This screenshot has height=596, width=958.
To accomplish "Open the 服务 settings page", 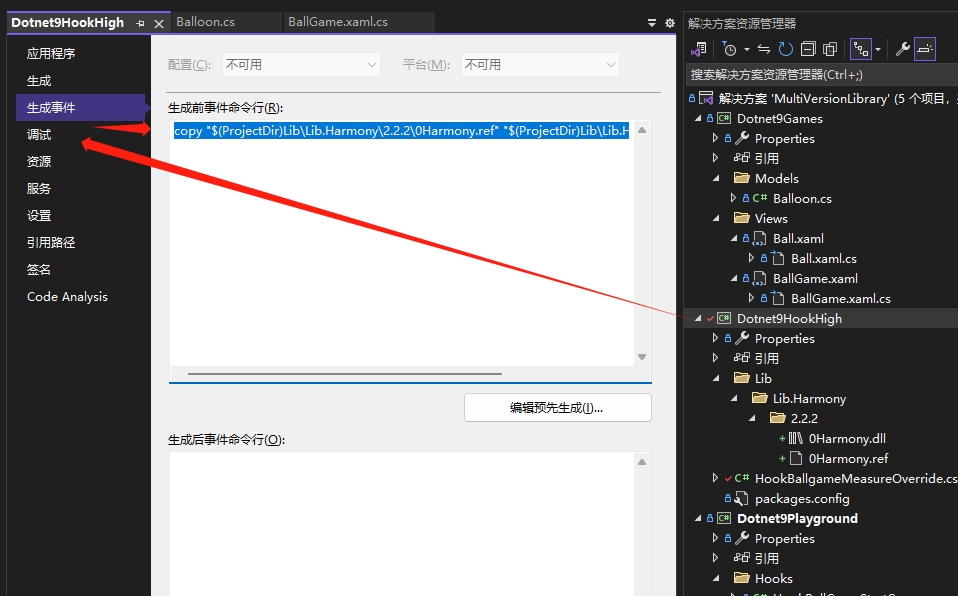I will [39, 188].
